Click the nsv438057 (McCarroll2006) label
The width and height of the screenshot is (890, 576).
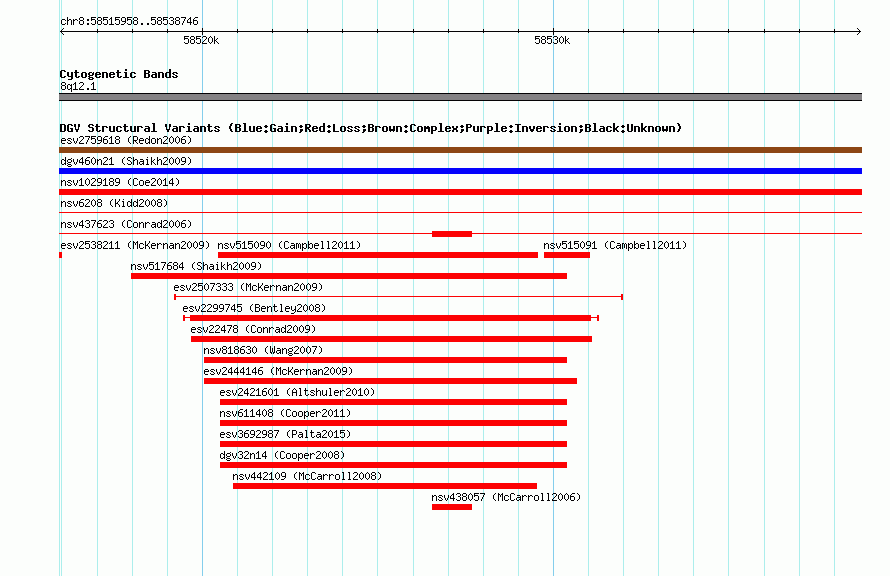click(x=506, y=497)
